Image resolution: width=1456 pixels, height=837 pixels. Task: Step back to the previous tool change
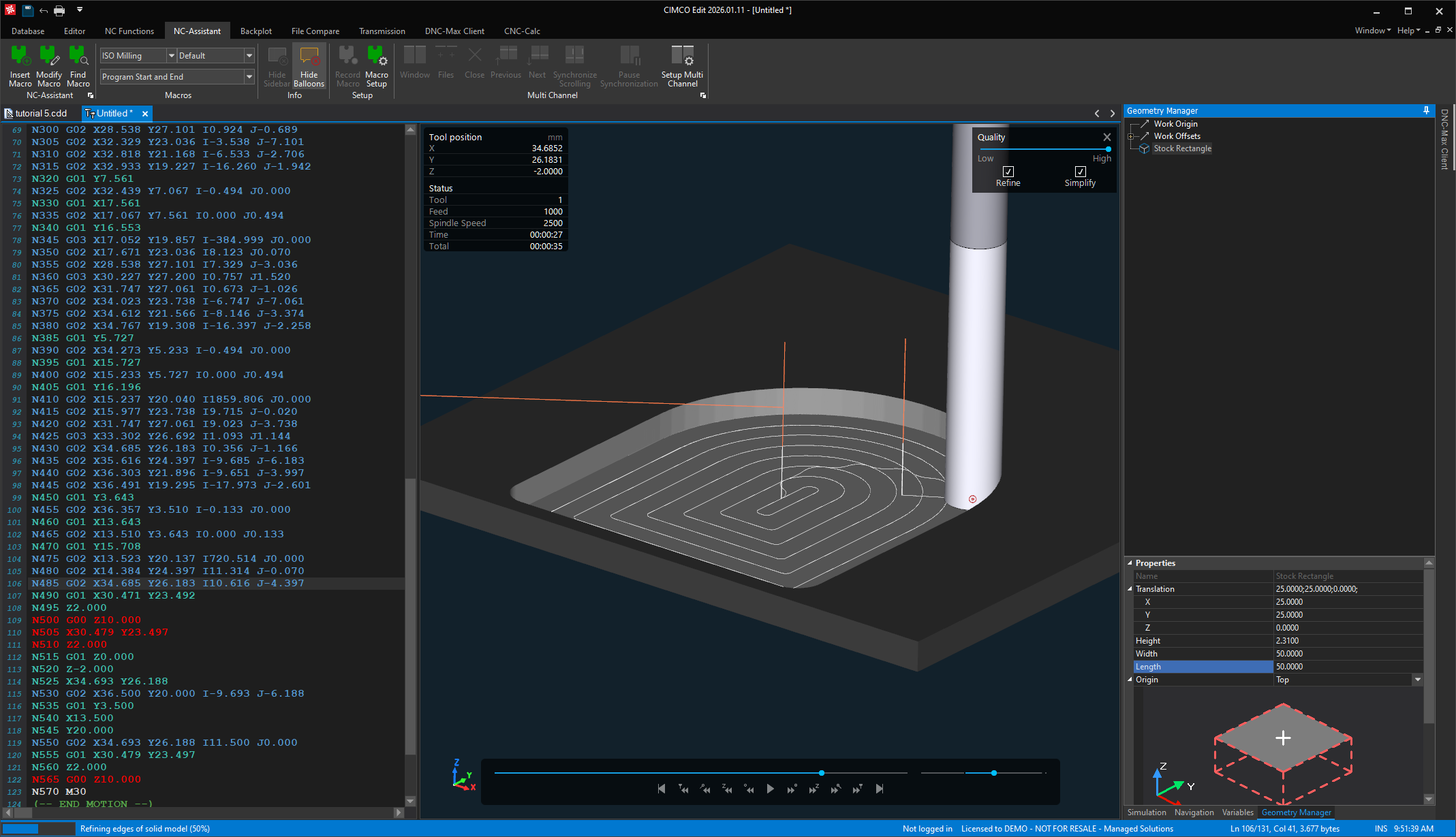point(683,789)
